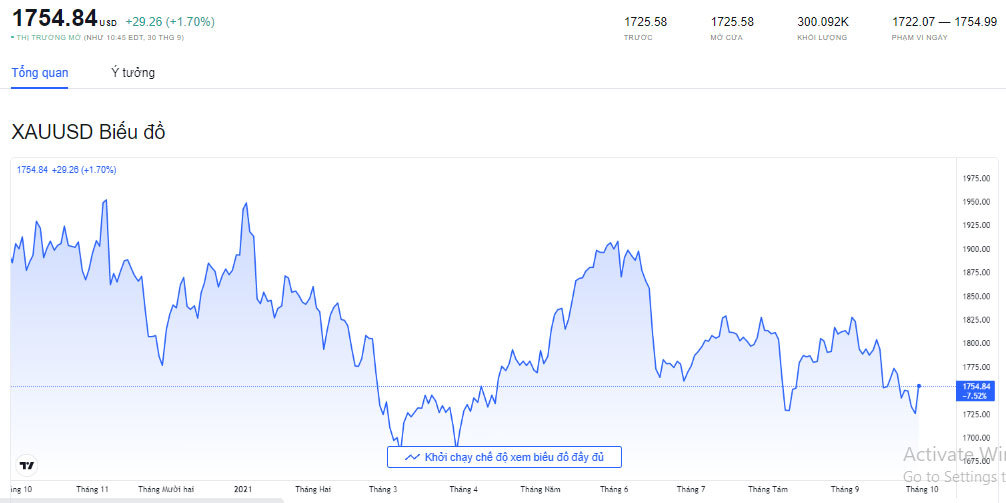The image size is (1006, 503).
Task: Click the XAUUSD Biểu đồ heading
Action: pyautogui.click(x=88, y=133)
